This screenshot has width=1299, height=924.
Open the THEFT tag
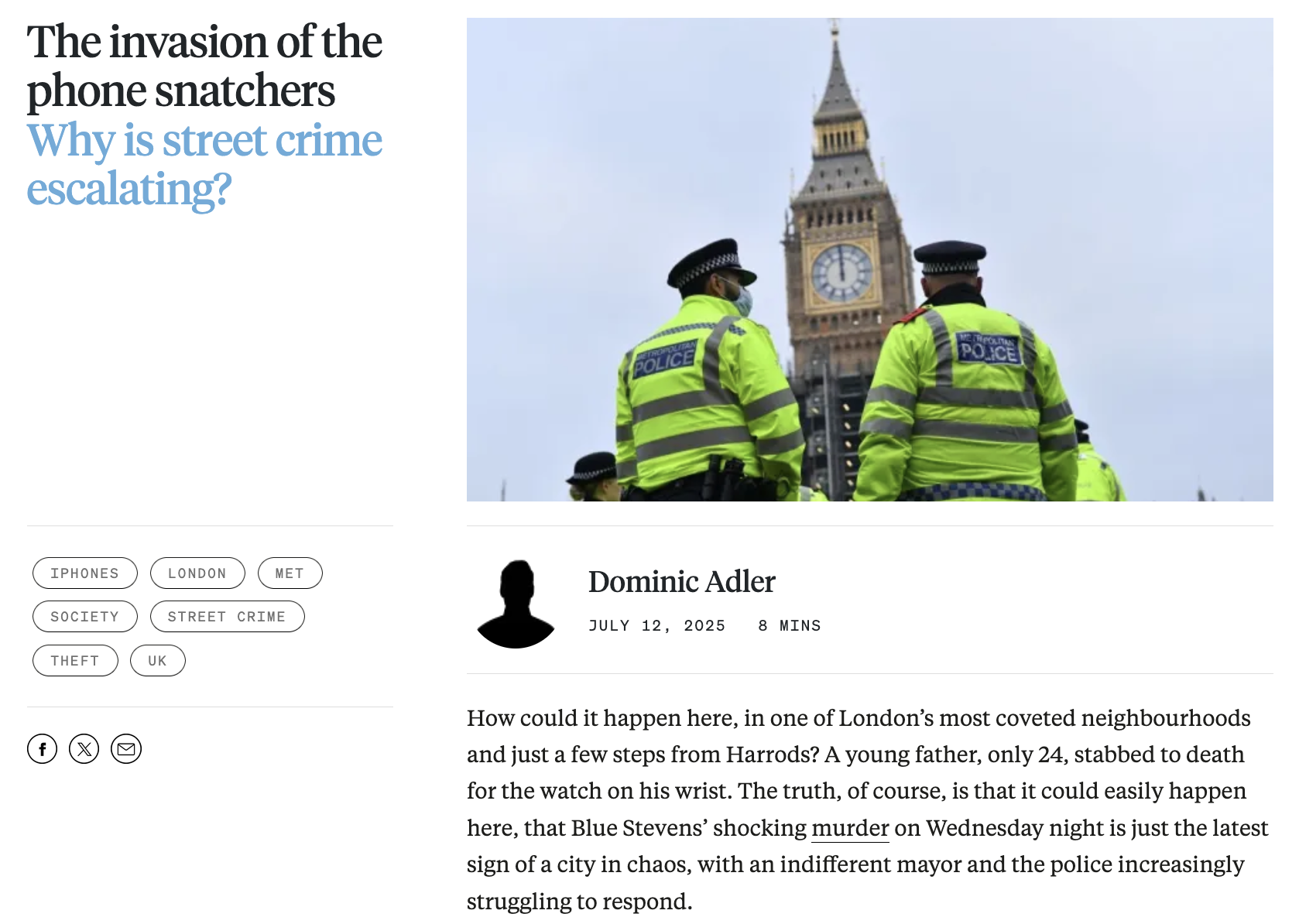75,660
